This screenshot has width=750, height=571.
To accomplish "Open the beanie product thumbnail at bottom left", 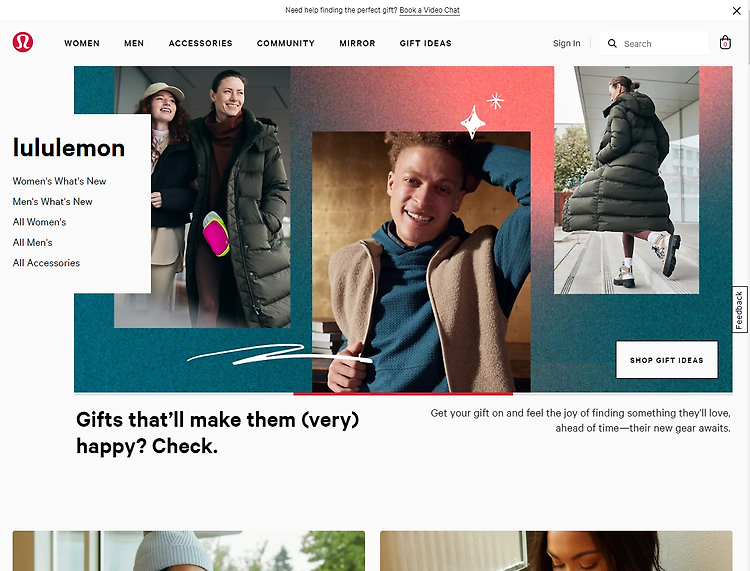I will click(188, 550).
